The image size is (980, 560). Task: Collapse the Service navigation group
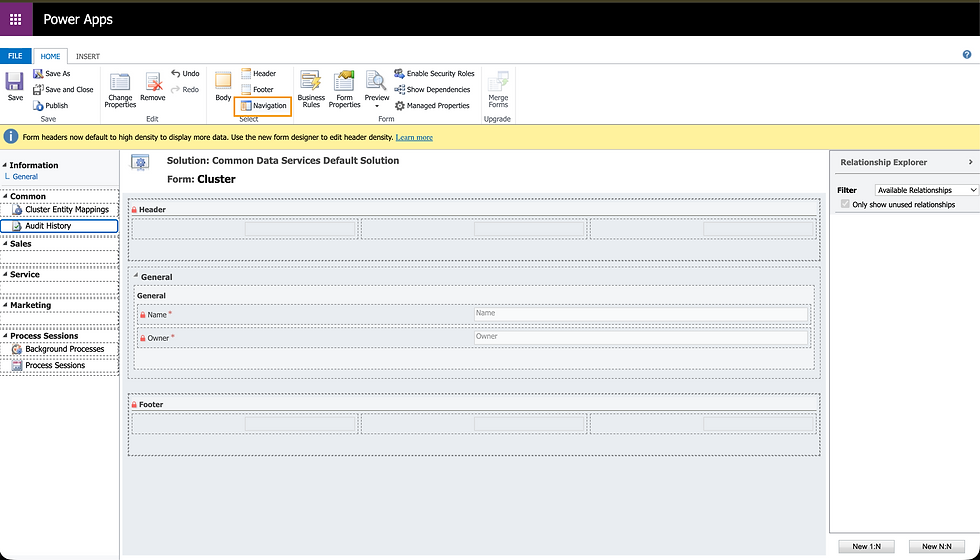click(x=5, y=274)
